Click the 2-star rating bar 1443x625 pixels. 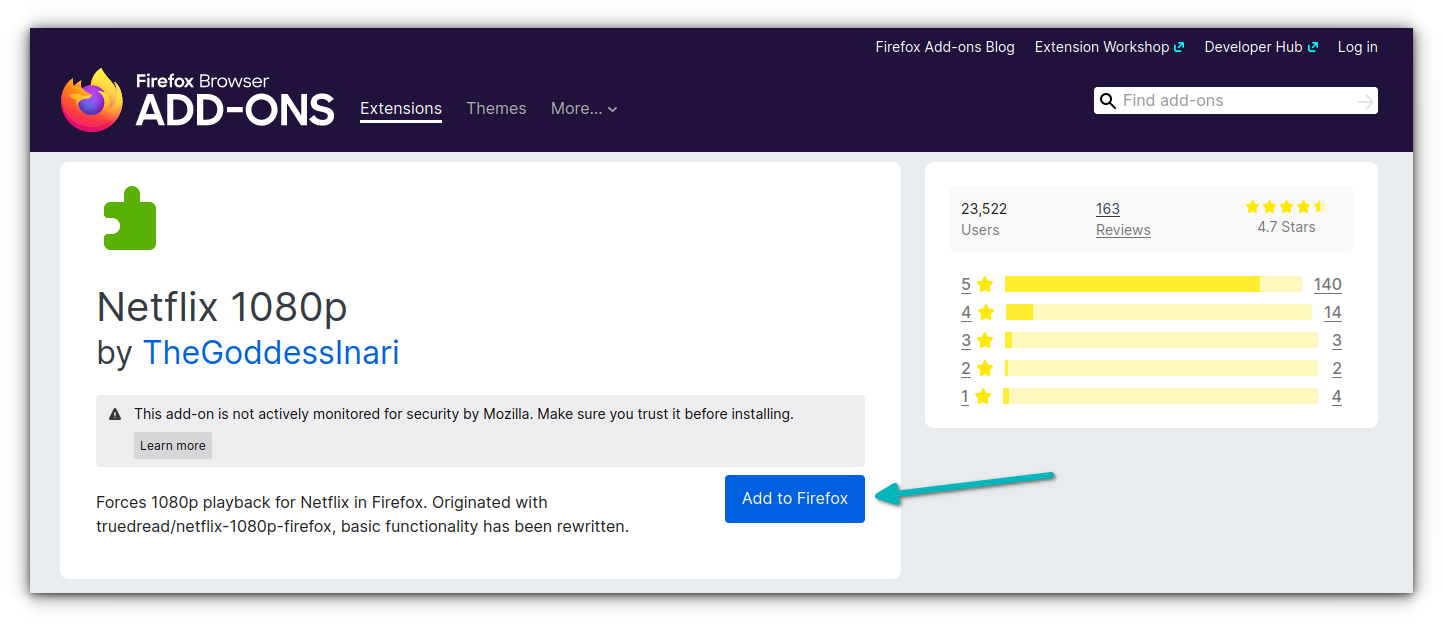1161,368
